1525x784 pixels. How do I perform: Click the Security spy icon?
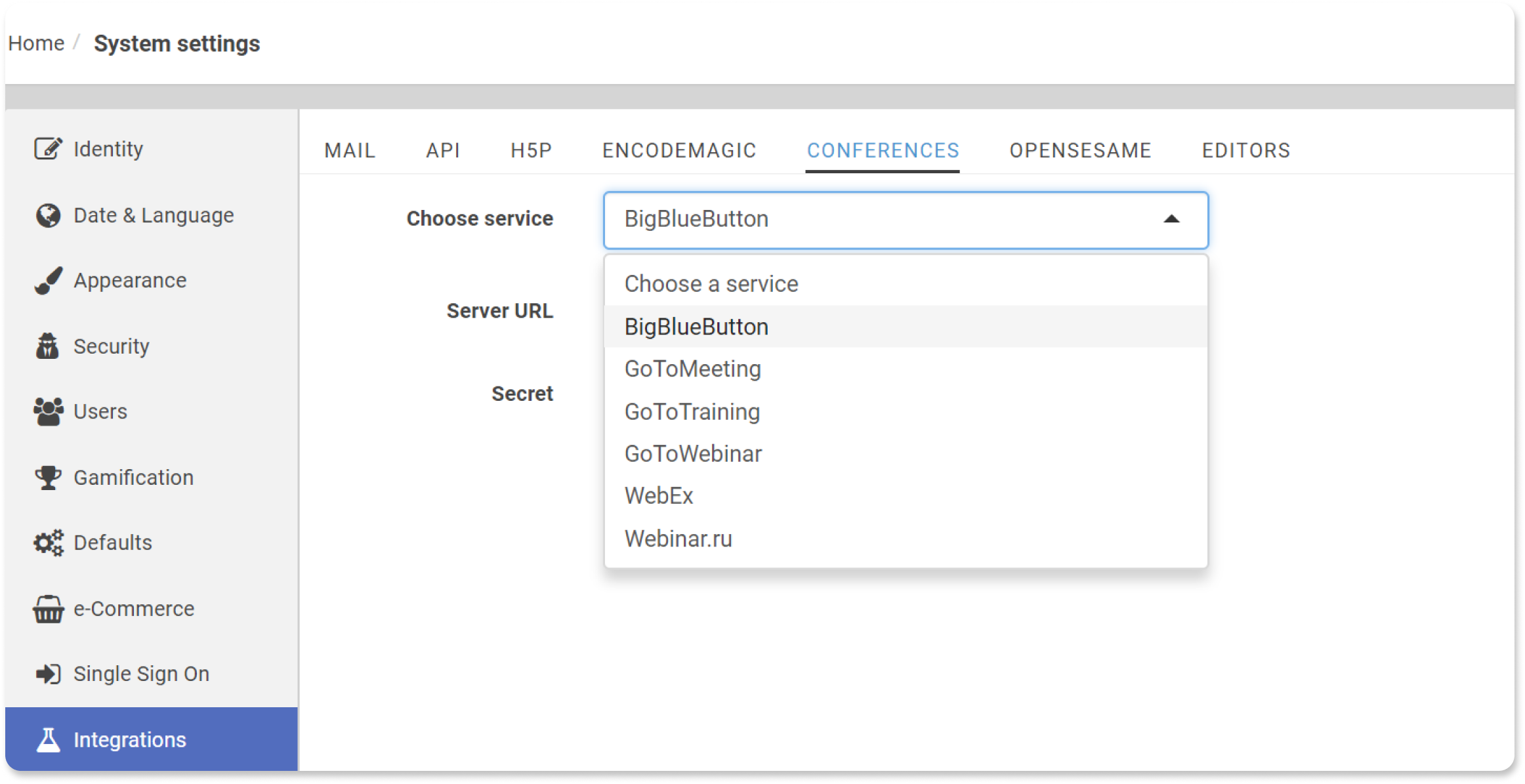[x=48, y=346]
